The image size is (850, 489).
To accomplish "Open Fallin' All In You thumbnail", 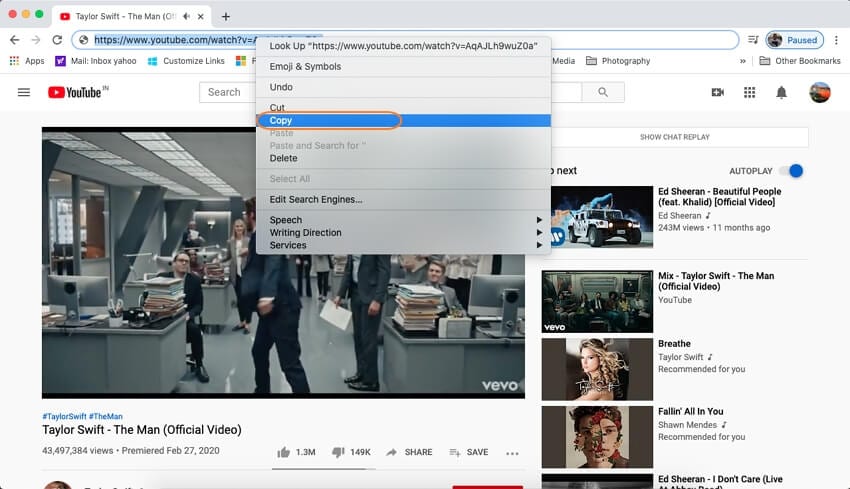I will (x=597, y=437).
